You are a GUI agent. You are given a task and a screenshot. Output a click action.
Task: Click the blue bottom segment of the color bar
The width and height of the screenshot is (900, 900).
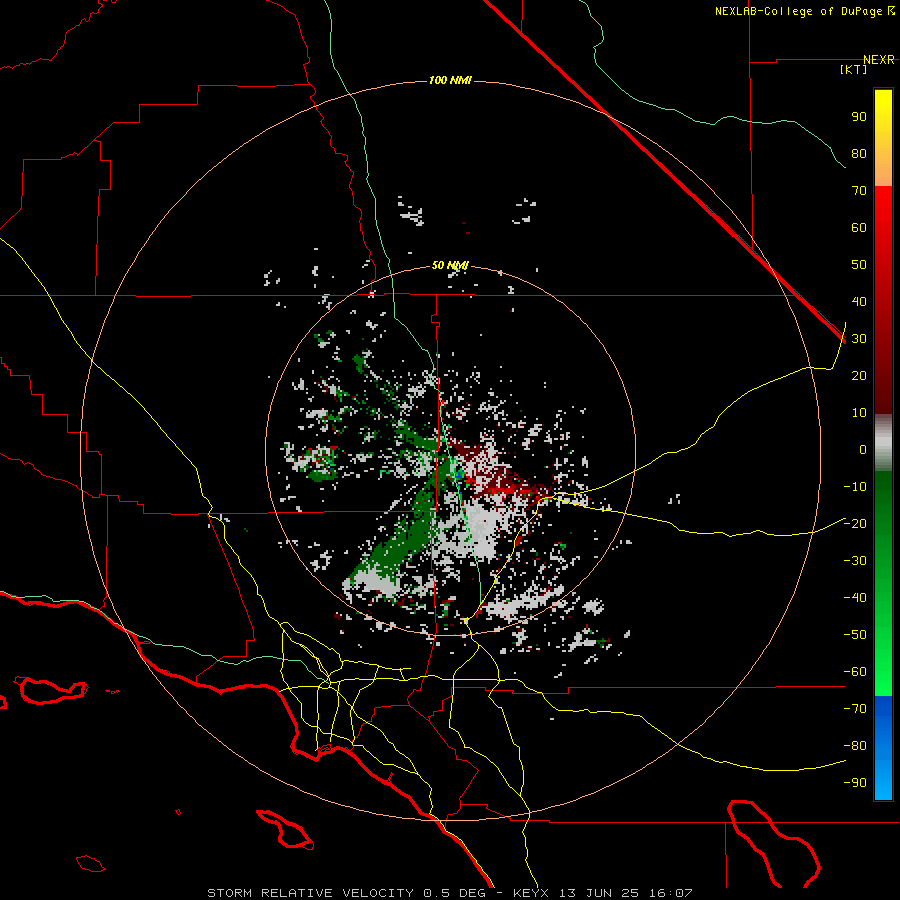pyautogui.click(x=883, y=748)
